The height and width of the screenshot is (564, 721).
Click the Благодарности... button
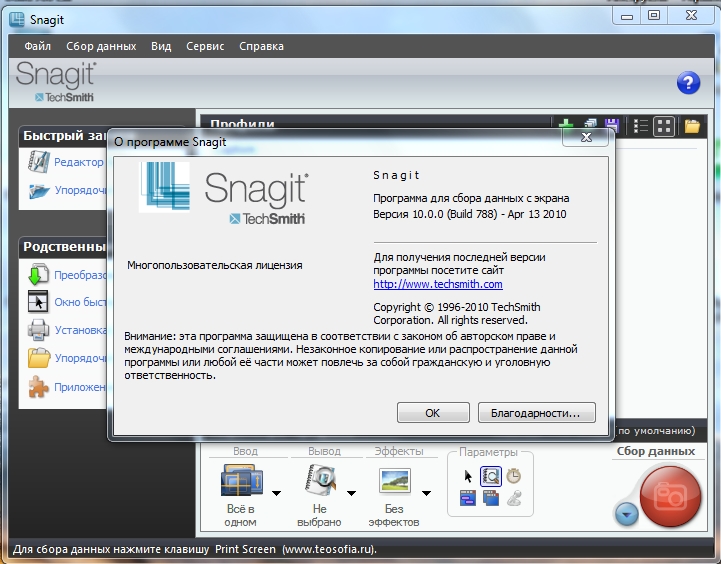tap(537, 413)
